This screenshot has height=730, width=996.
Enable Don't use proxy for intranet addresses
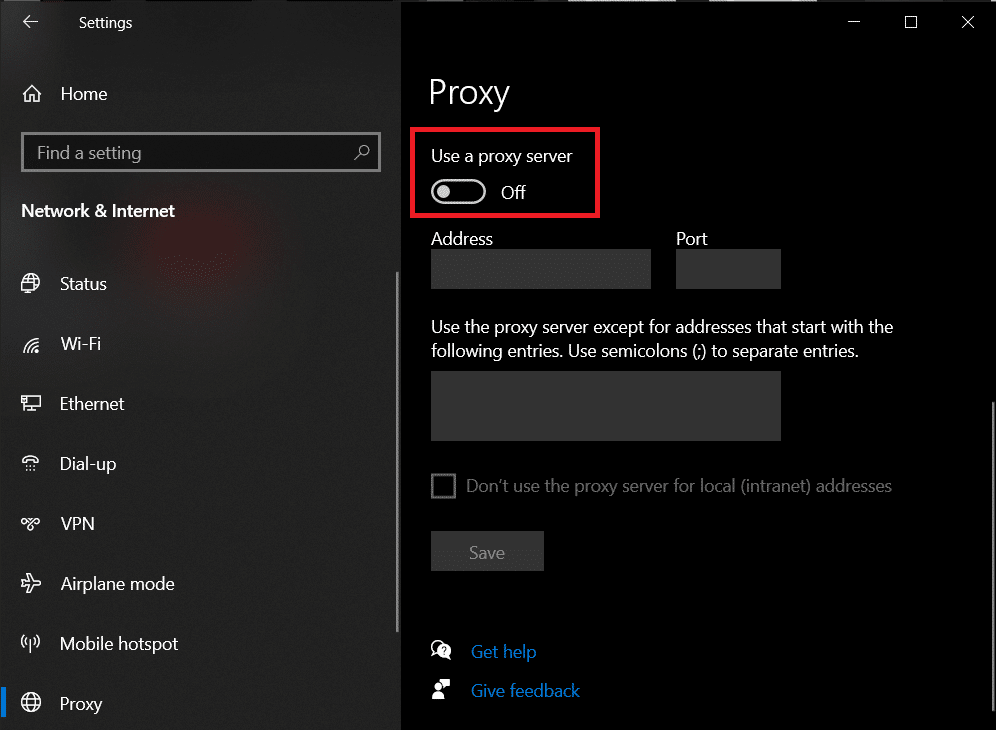pos(443,486)
